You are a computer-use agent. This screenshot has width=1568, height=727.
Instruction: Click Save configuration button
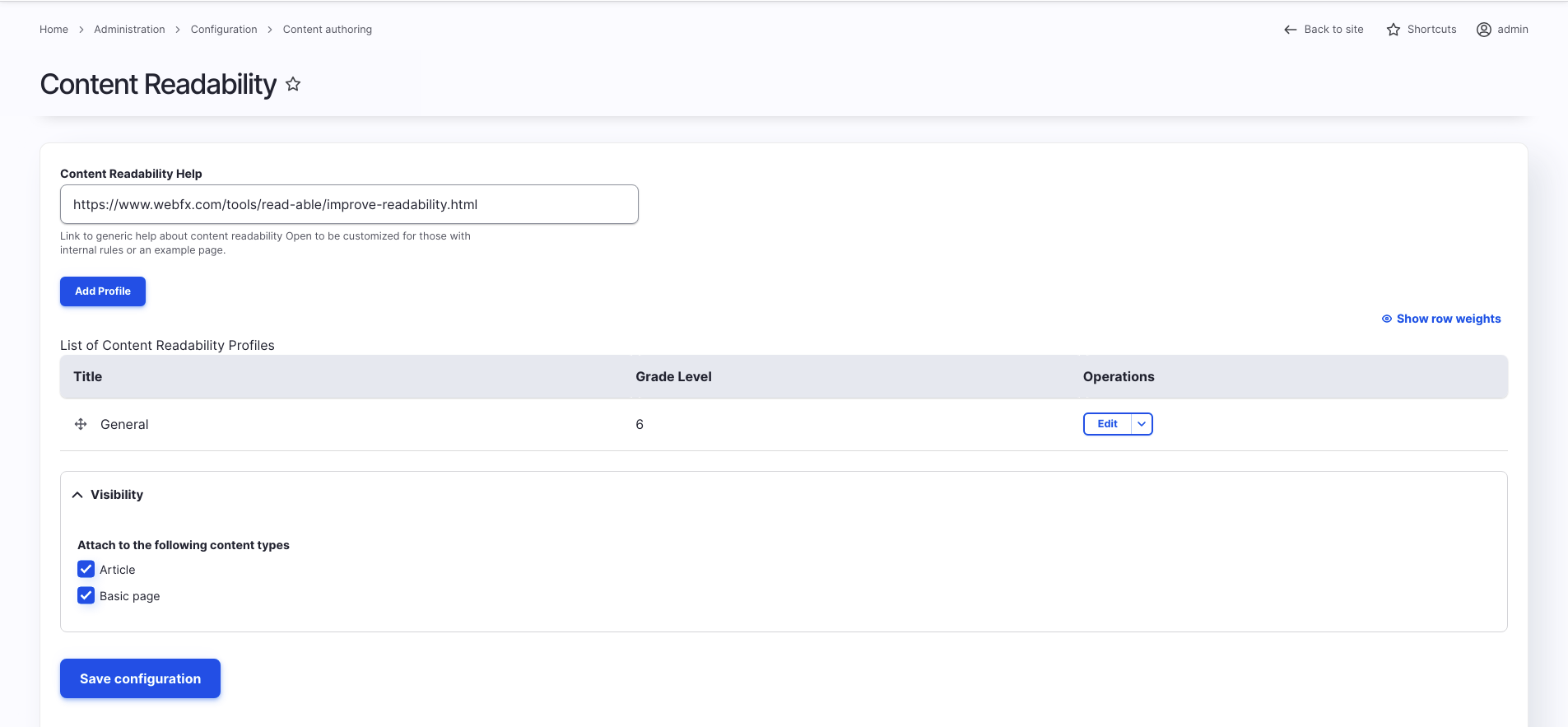[x=140, y=678]
